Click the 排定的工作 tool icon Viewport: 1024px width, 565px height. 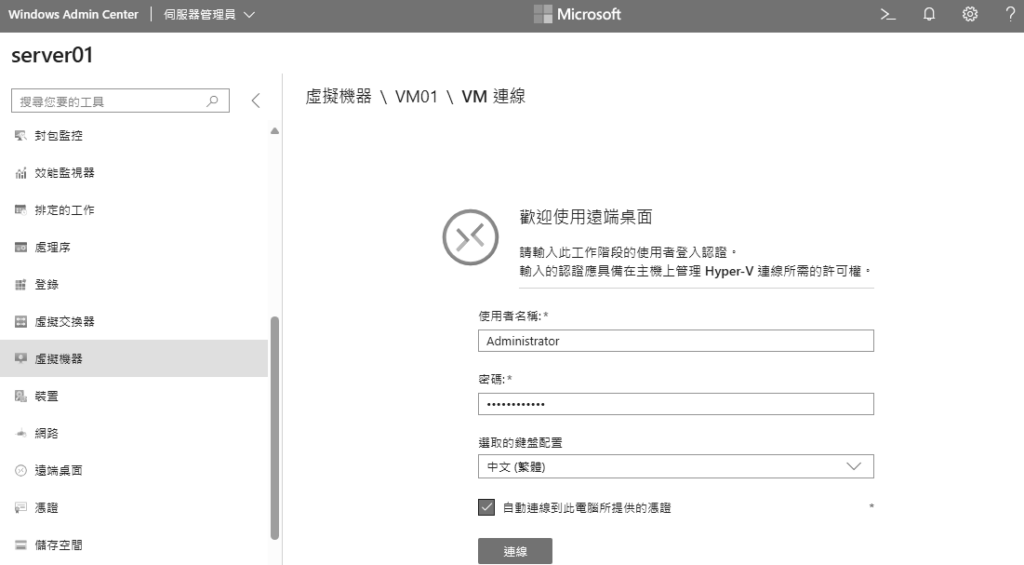[21, 210]
